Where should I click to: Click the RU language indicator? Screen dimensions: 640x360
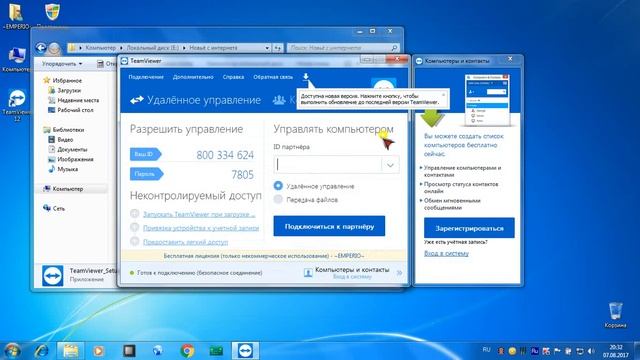point(486,350)
